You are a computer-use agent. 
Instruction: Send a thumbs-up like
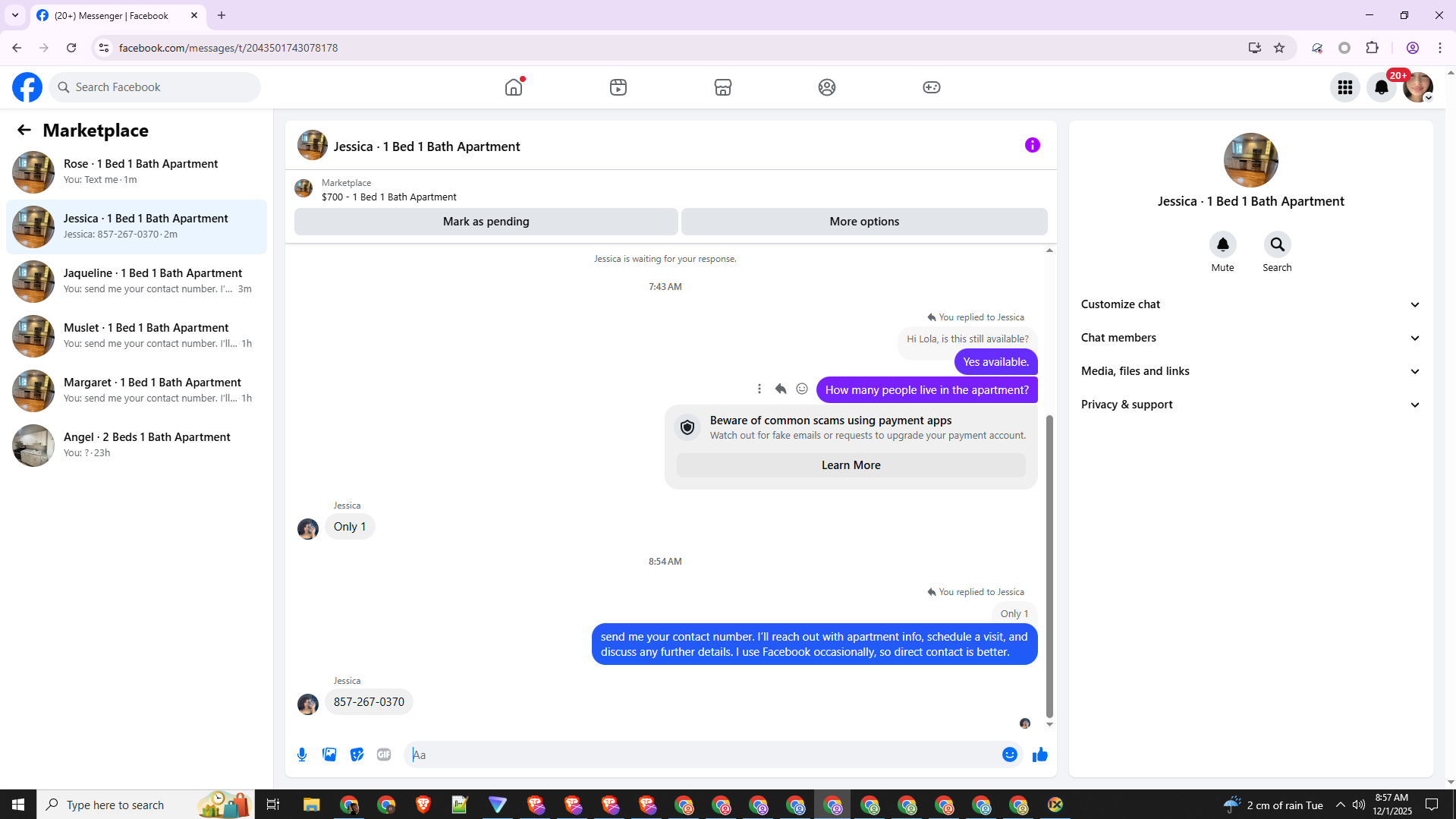tap(1040, 754)
